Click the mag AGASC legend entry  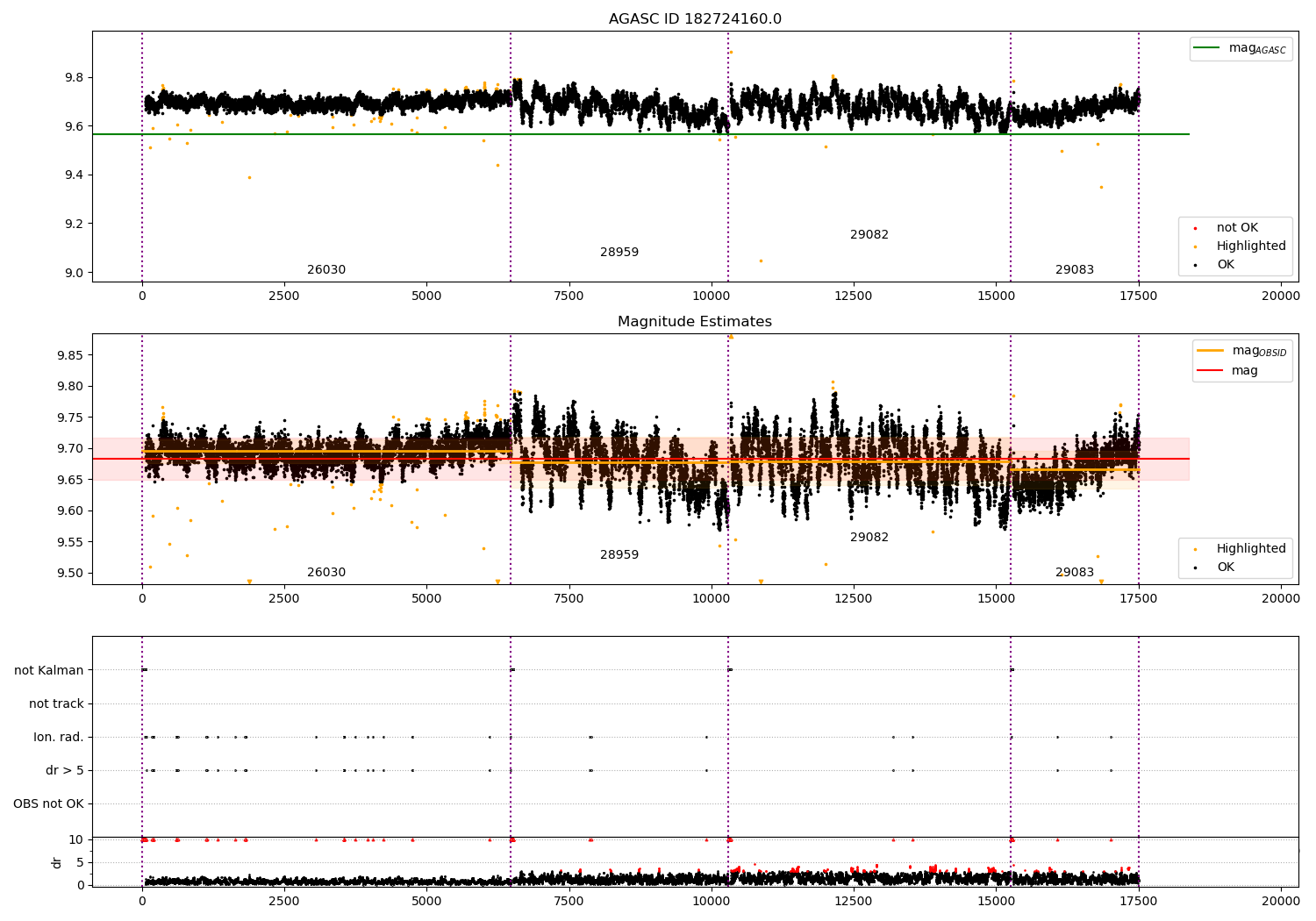[1241, 48]
